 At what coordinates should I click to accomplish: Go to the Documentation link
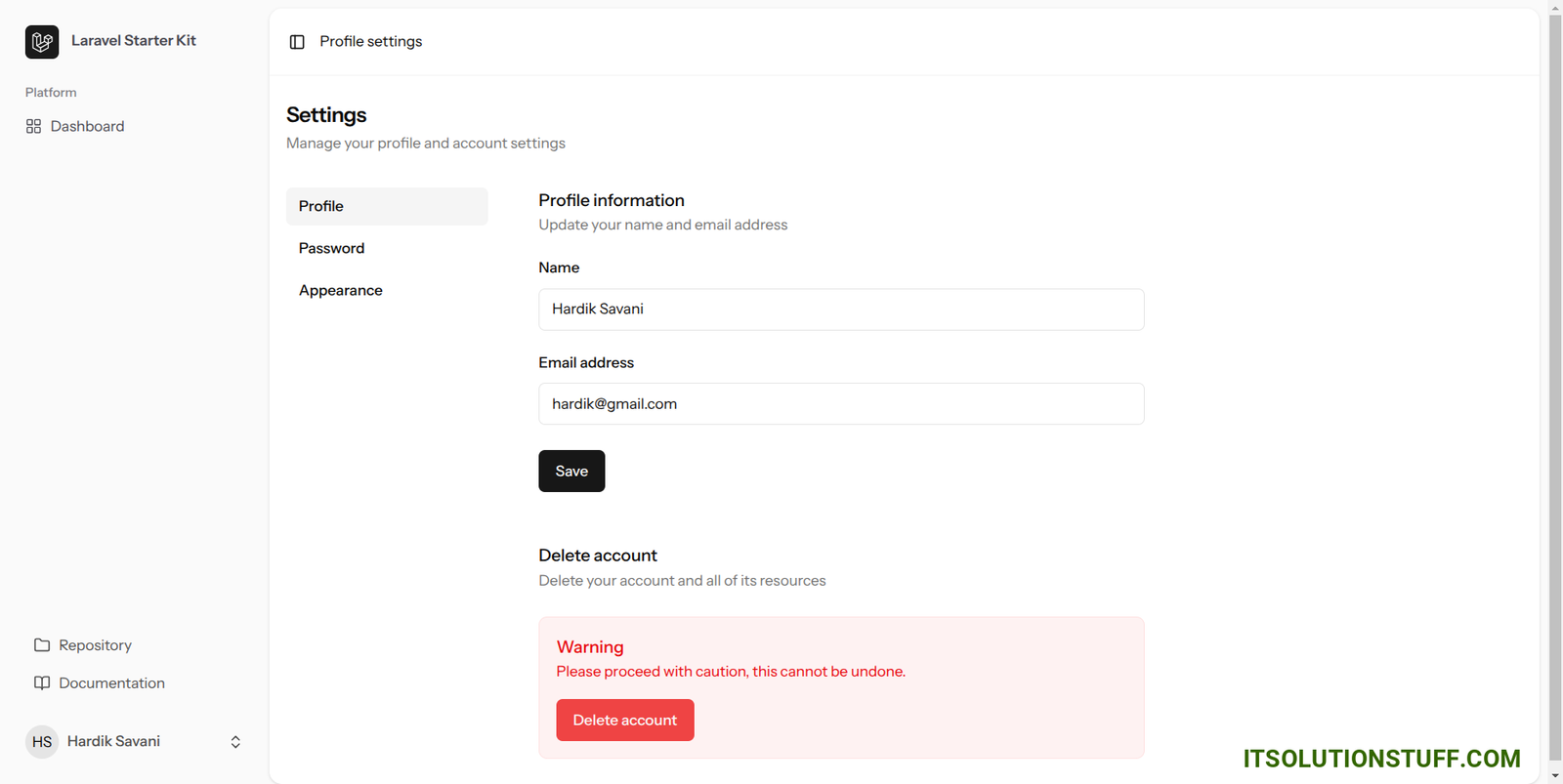click(111, 683)
